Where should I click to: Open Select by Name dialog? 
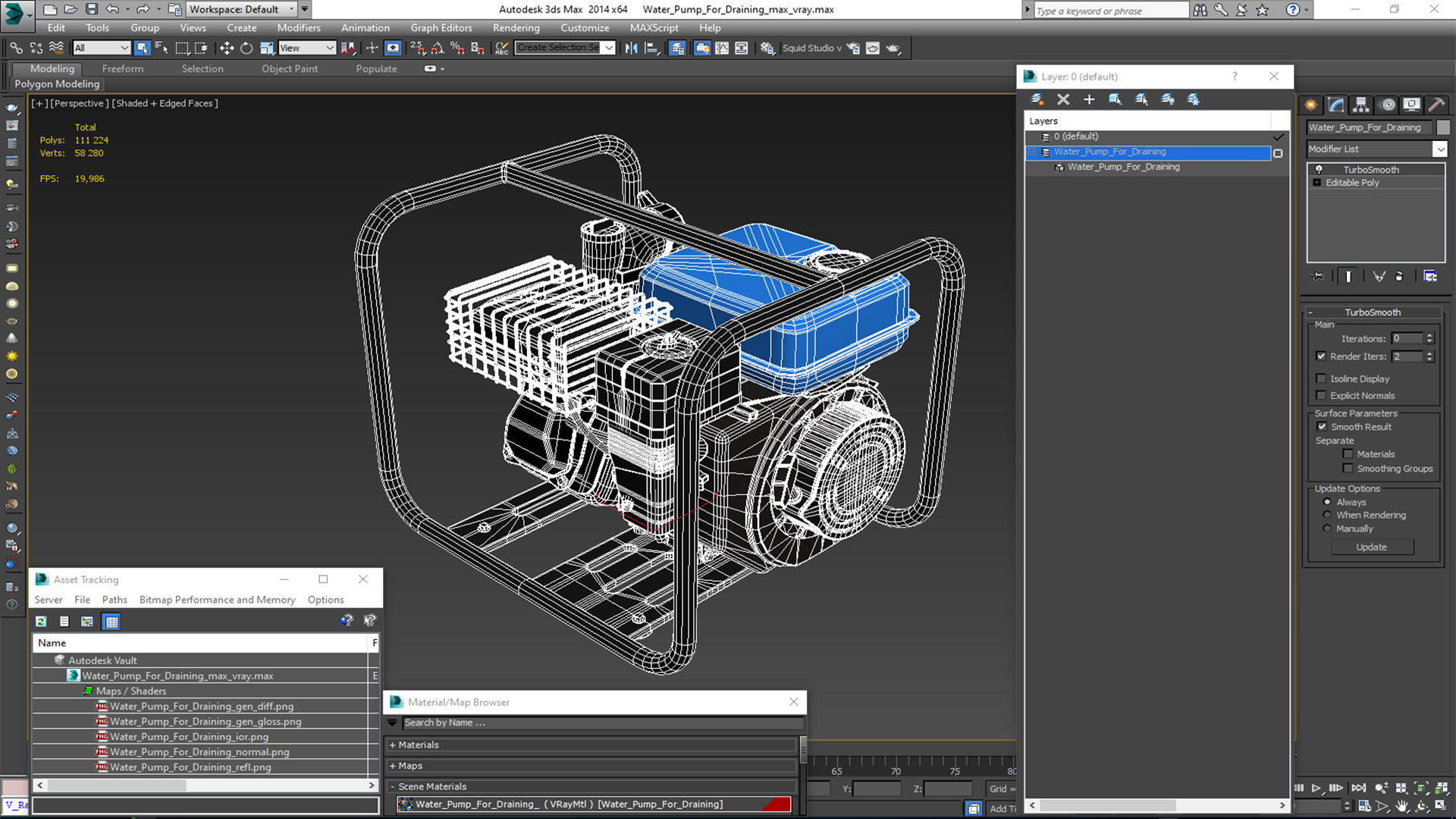pos(162,48)
